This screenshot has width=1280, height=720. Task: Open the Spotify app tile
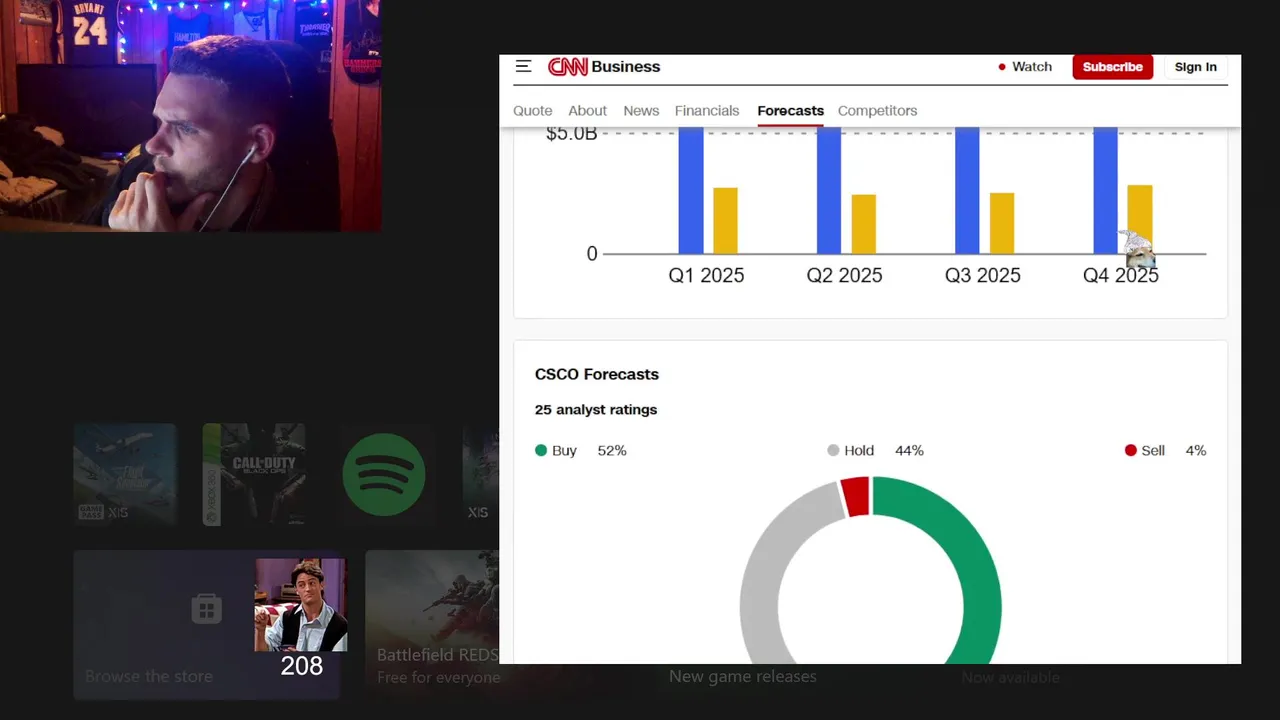tap(384, 474)
